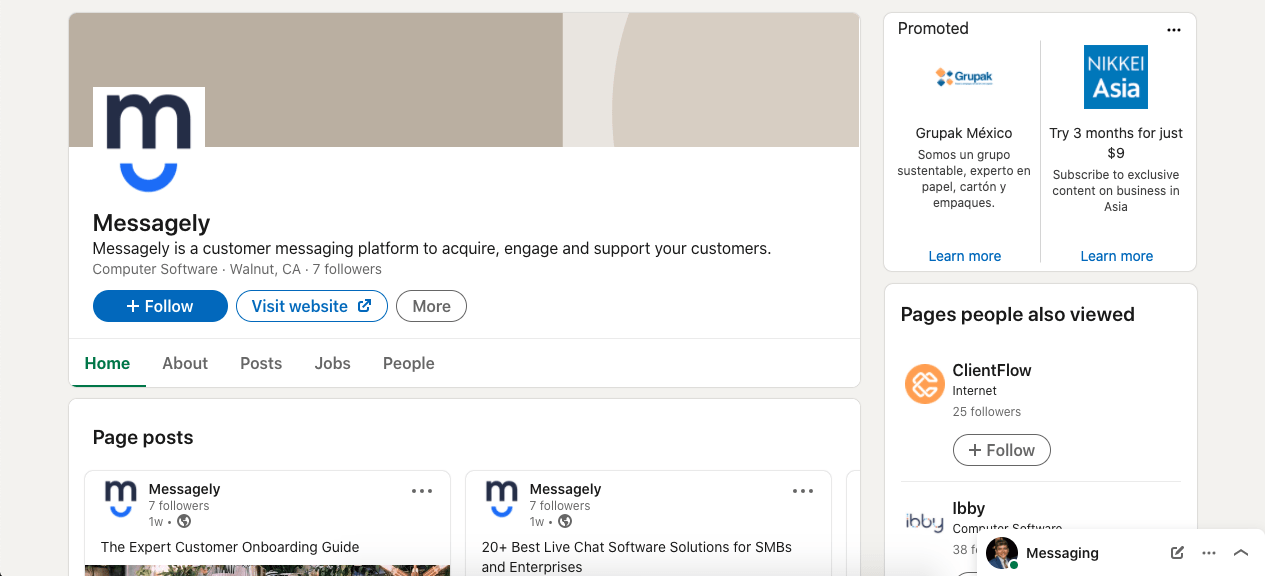Click the globe icon on the Onboarding Guide post
Viewport: 1265px width, 576px height.
(184, 521)
